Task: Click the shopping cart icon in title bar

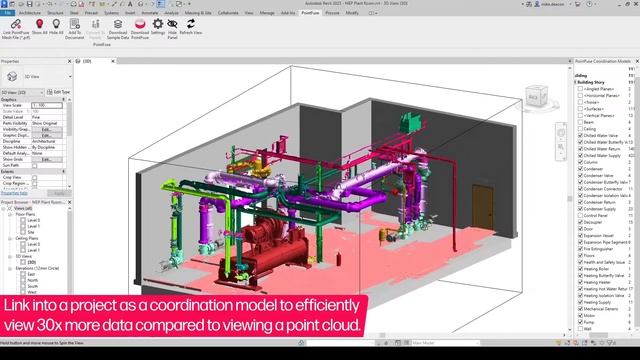Action: coord(577,4)
